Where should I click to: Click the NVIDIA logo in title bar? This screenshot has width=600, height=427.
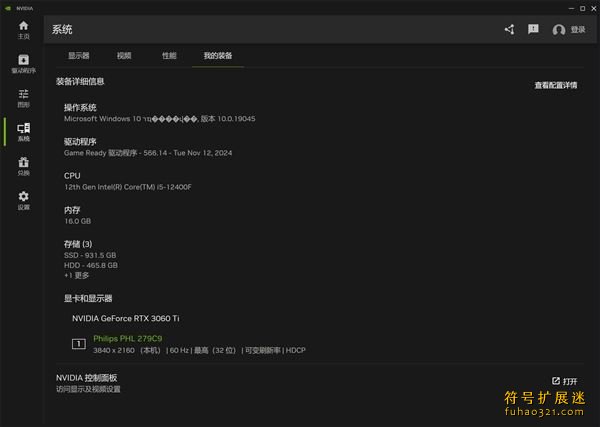click(8, 8)
